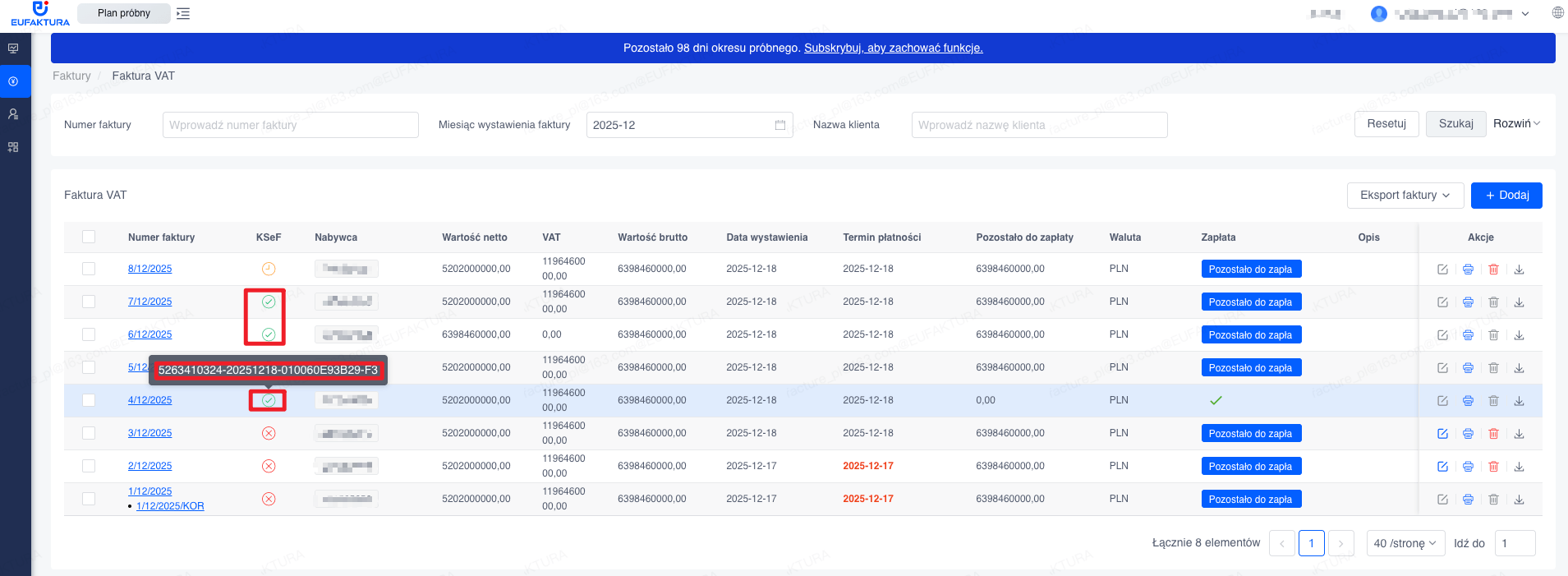The height and width of the screenshot is (576, 1568).
Task: Click the KSeF error icon for invoice 3/12/2025
Action: (269, 433)
